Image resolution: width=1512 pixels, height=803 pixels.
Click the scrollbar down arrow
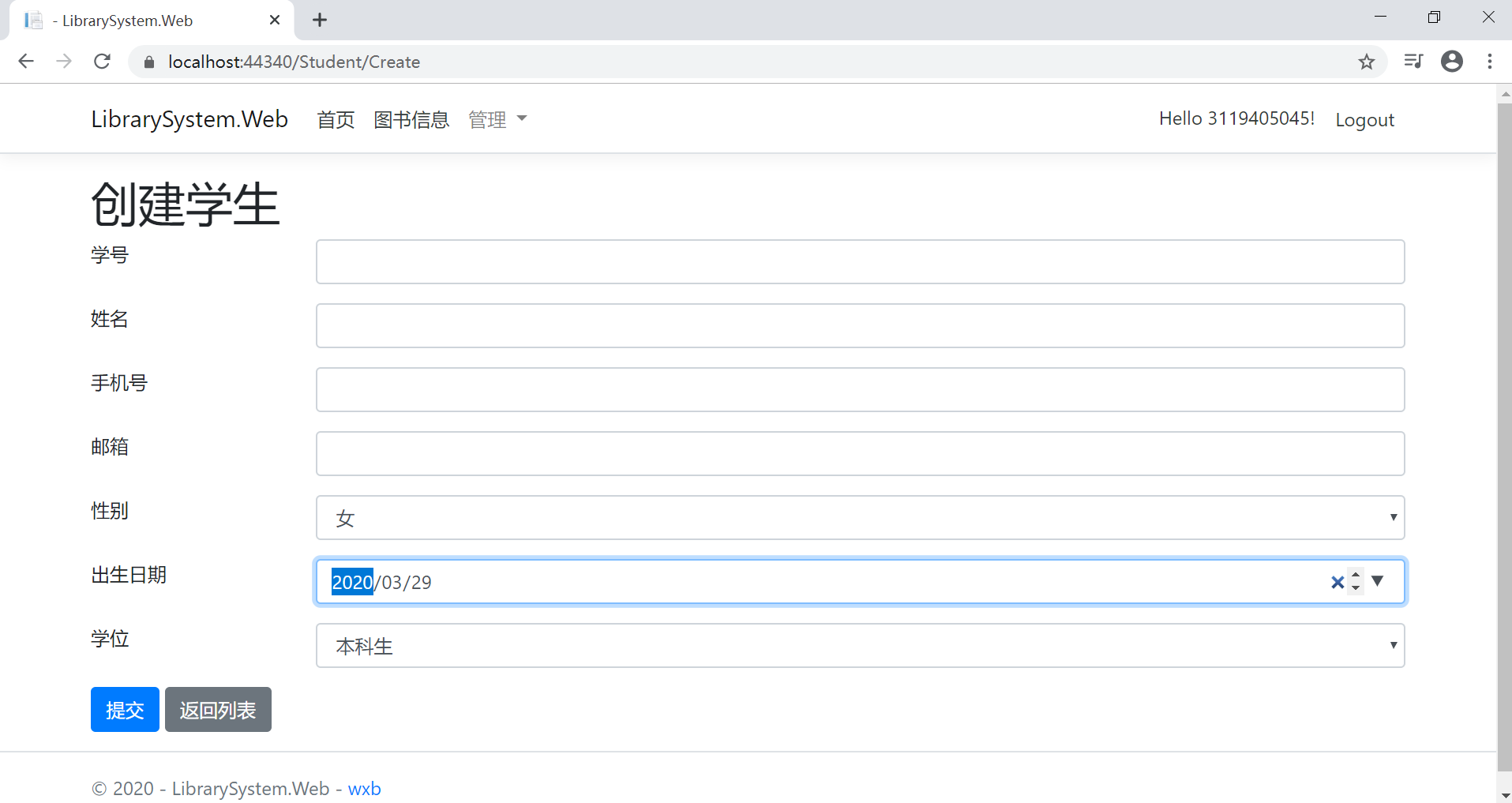tap(1505, 795)
